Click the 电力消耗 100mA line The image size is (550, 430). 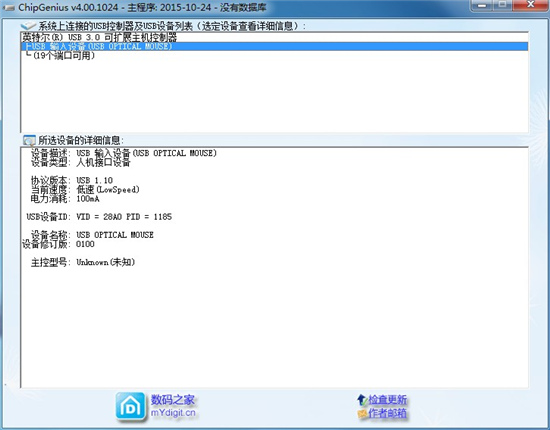point(65,199)
